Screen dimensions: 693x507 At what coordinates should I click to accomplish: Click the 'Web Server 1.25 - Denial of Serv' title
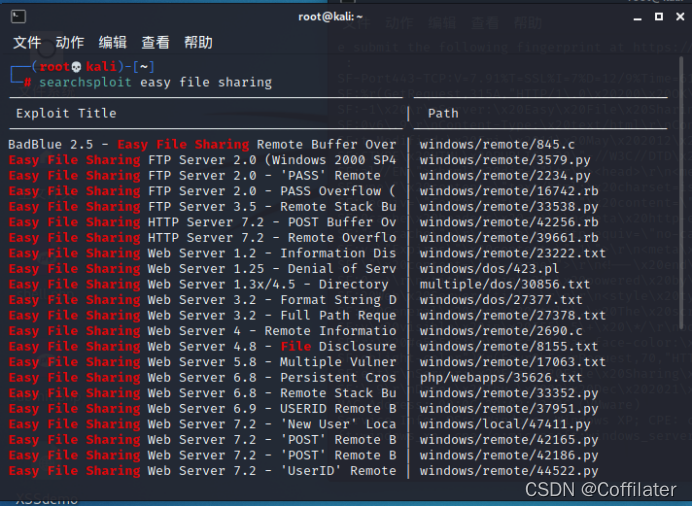pos(272,269)
